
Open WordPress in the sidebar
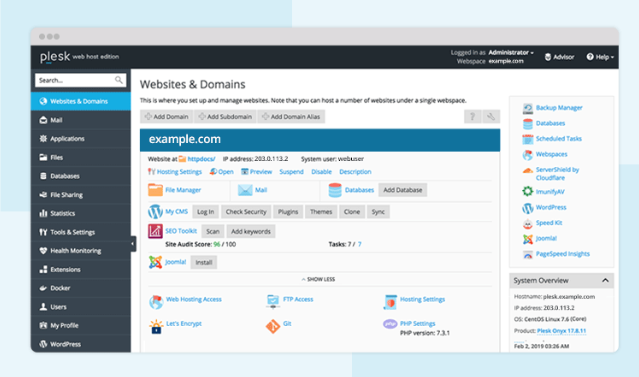81,344
